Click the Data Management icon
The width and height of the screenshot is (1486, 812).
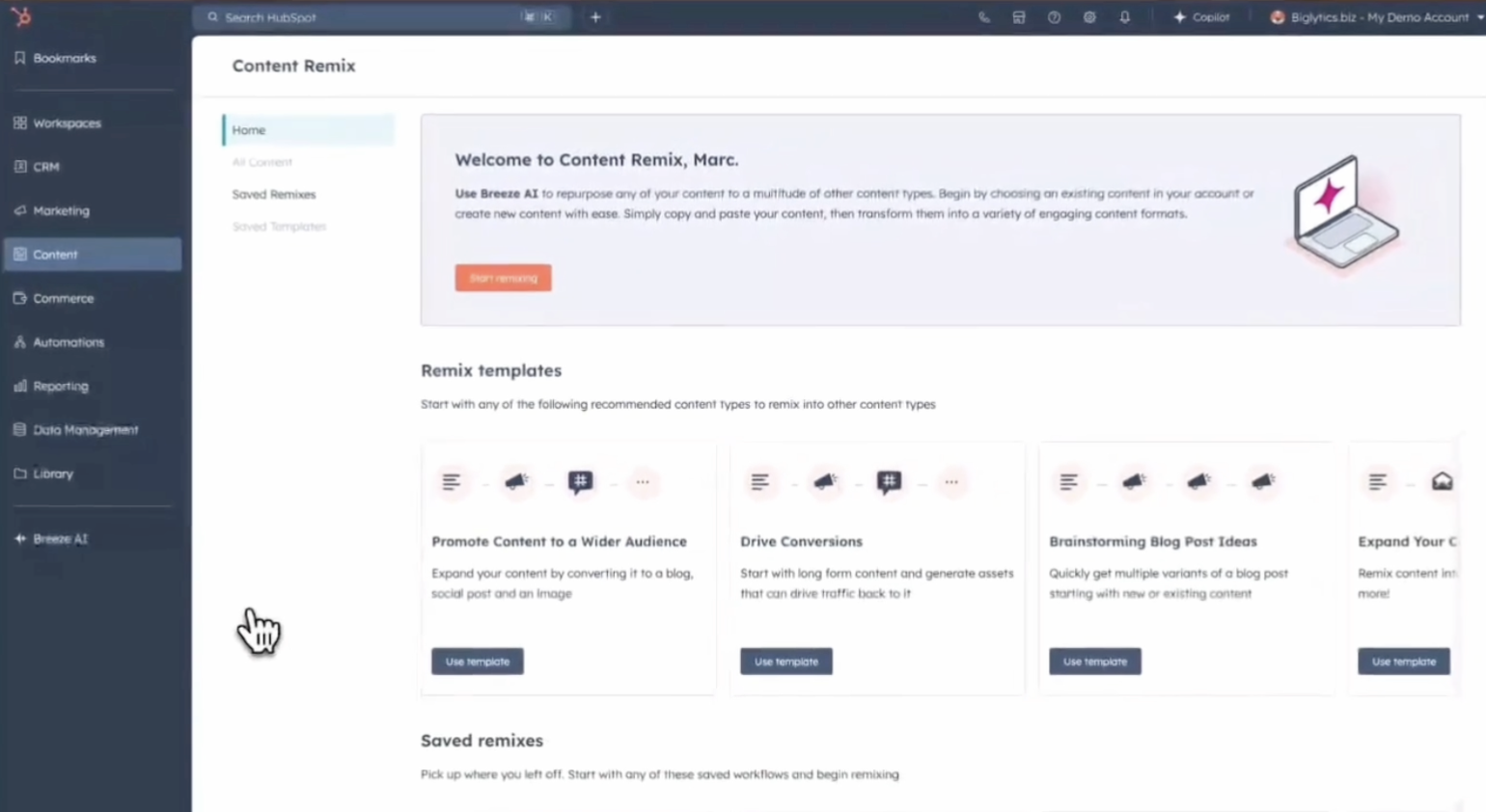(19, 430)
